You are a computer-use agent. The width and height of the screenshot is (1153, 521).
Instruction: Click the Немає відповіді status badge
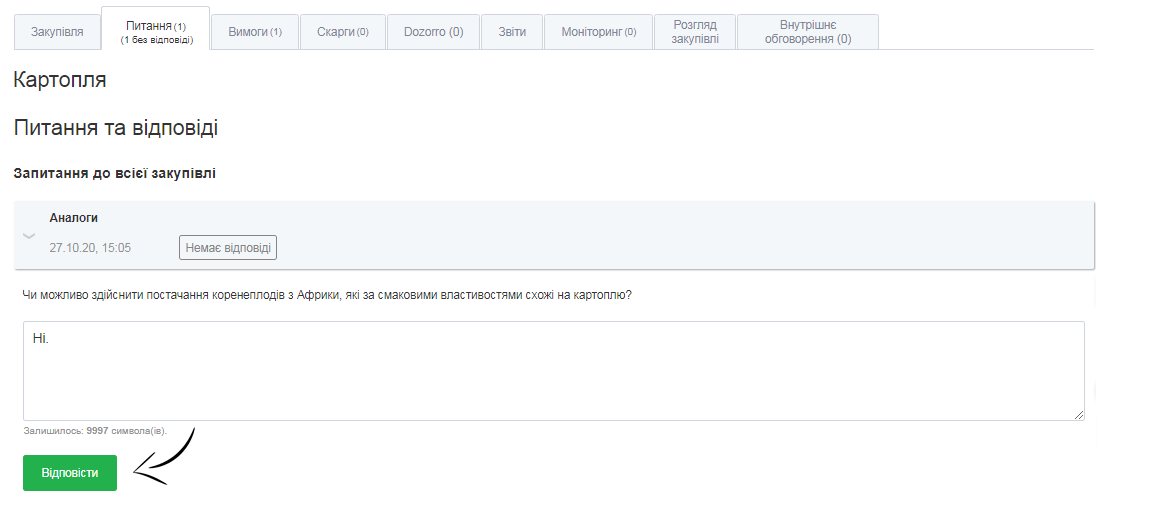pyautogui.click(x=228, y=247)
